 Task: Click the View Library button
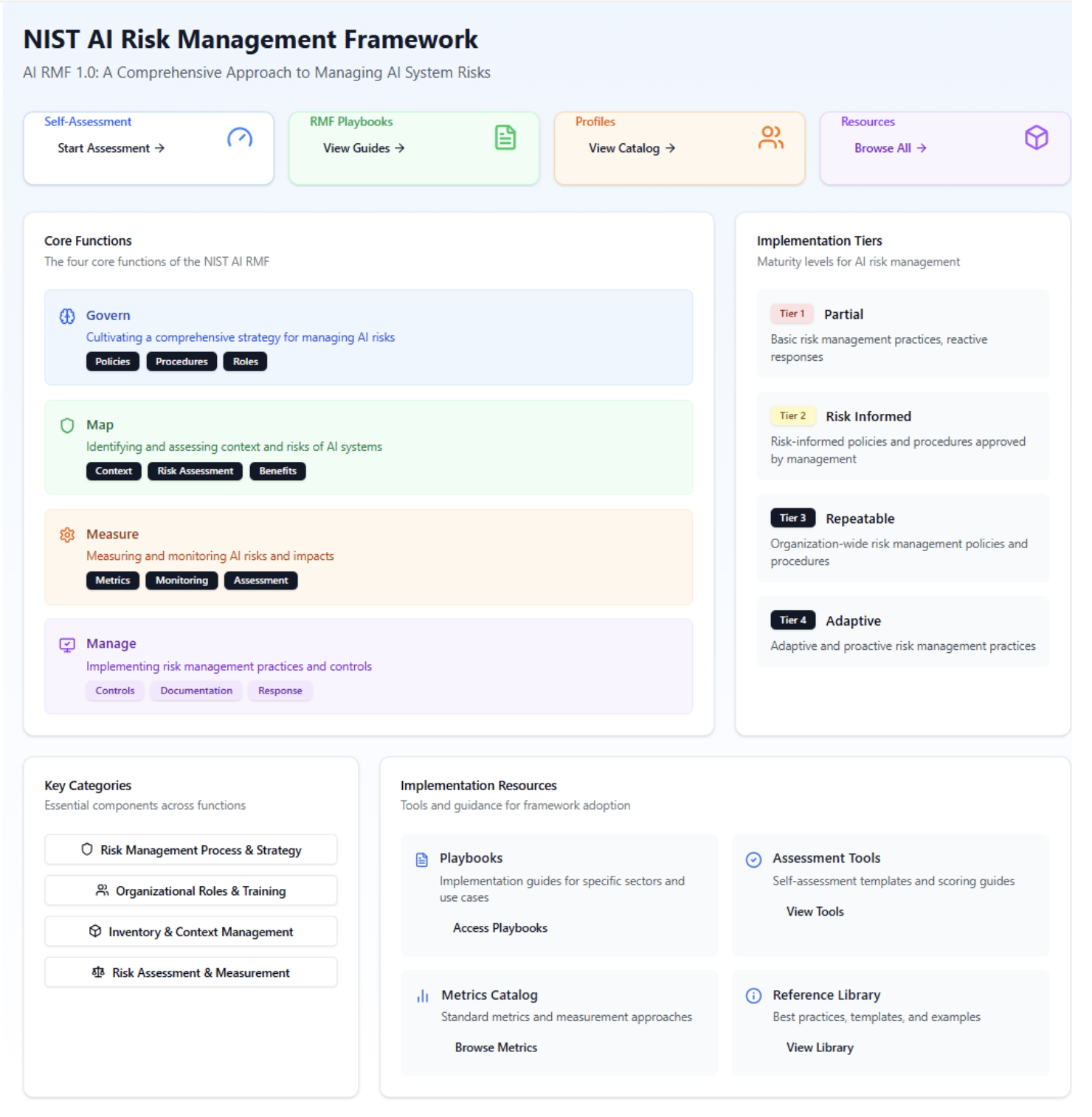coord(820,1048)
